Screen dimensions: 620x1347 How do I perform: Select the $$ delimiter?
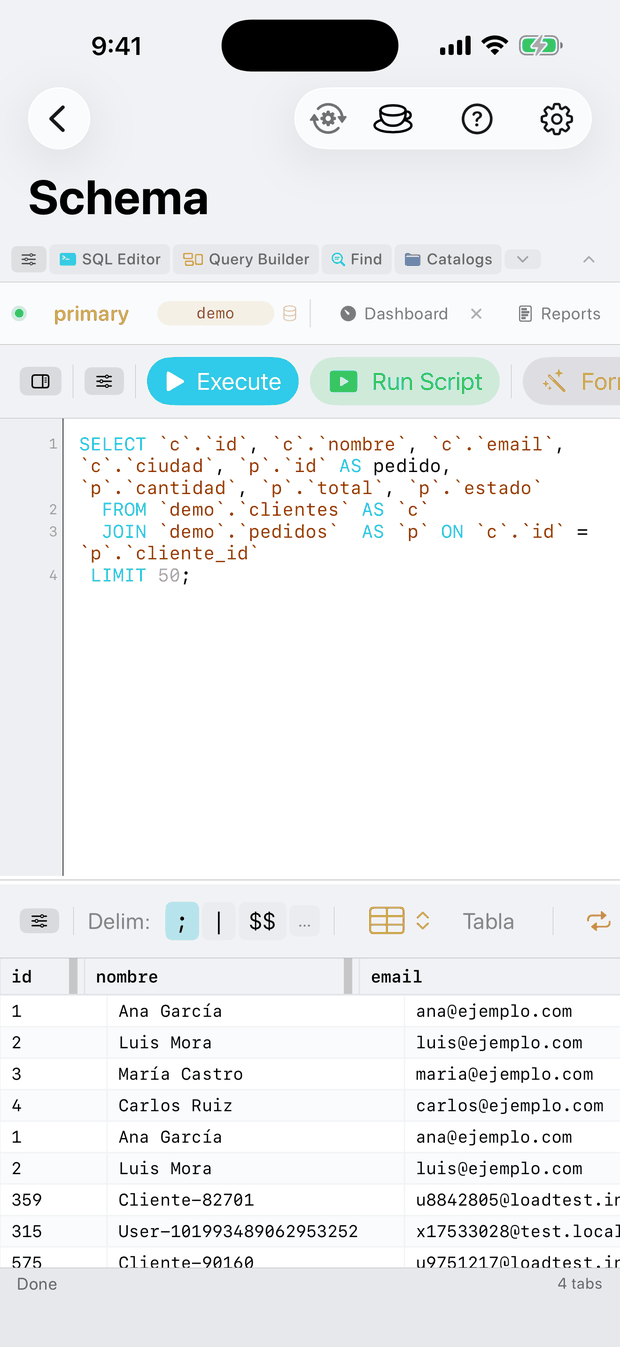click(262, 921)
